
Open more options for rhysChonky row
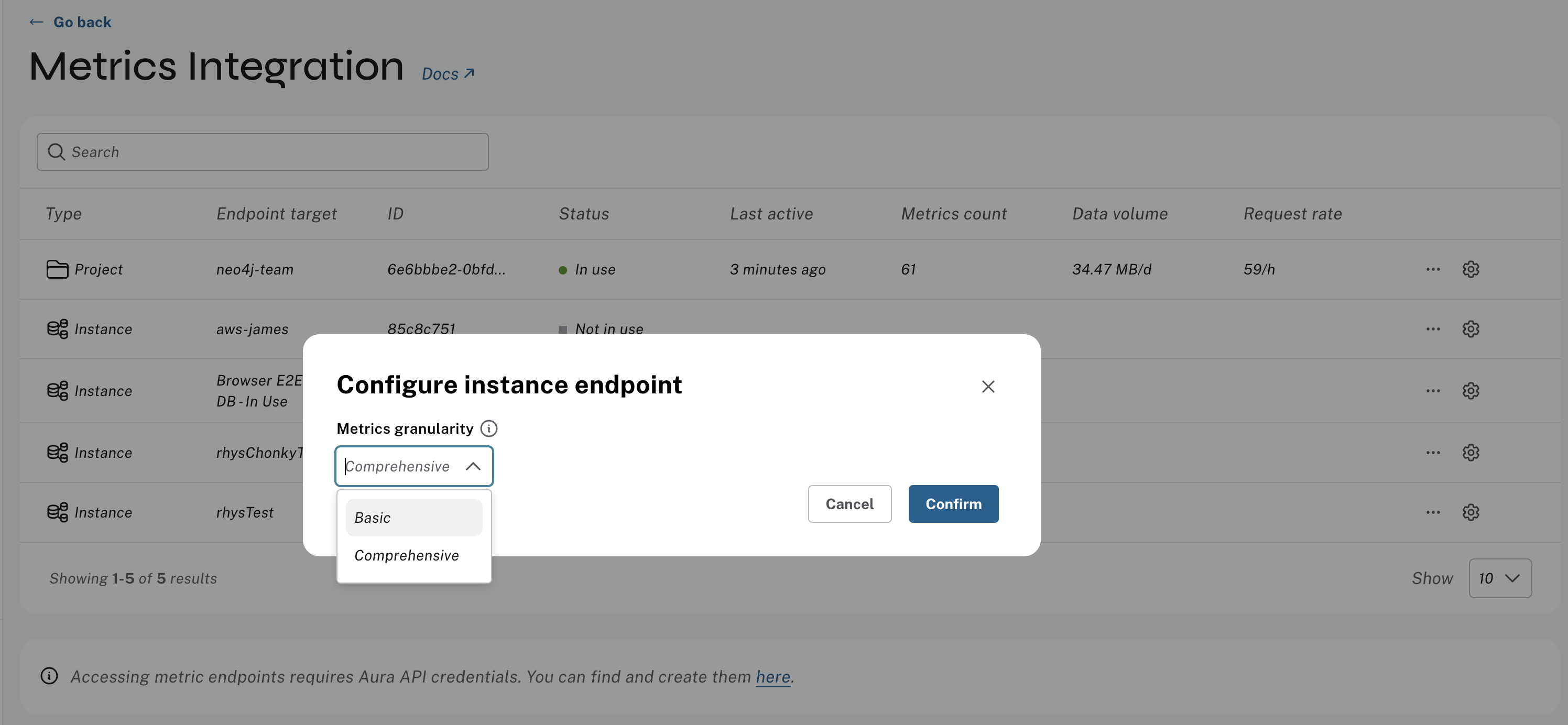pyautogui.click(x=1433, y=453)
